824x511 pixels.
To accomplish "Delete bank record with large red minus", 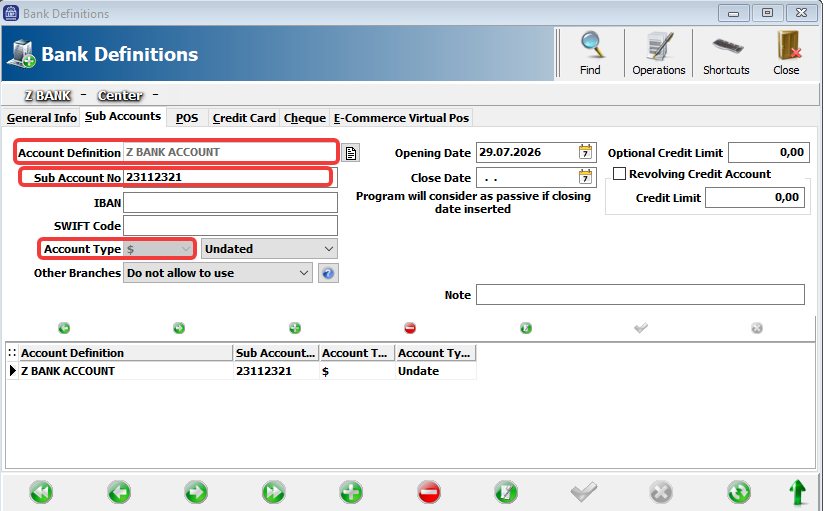I will click(x=429, y=493).
